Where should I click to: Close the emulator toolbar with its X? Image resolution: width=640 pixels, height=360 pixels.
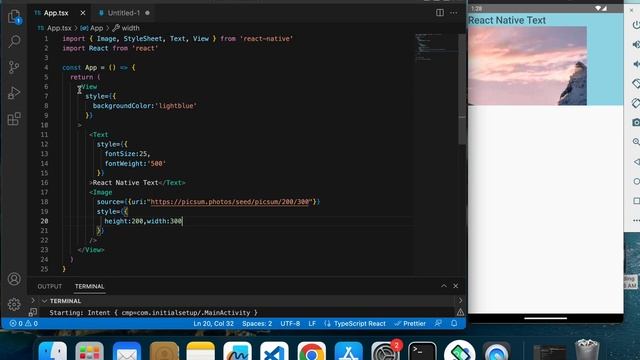point(631,10)
